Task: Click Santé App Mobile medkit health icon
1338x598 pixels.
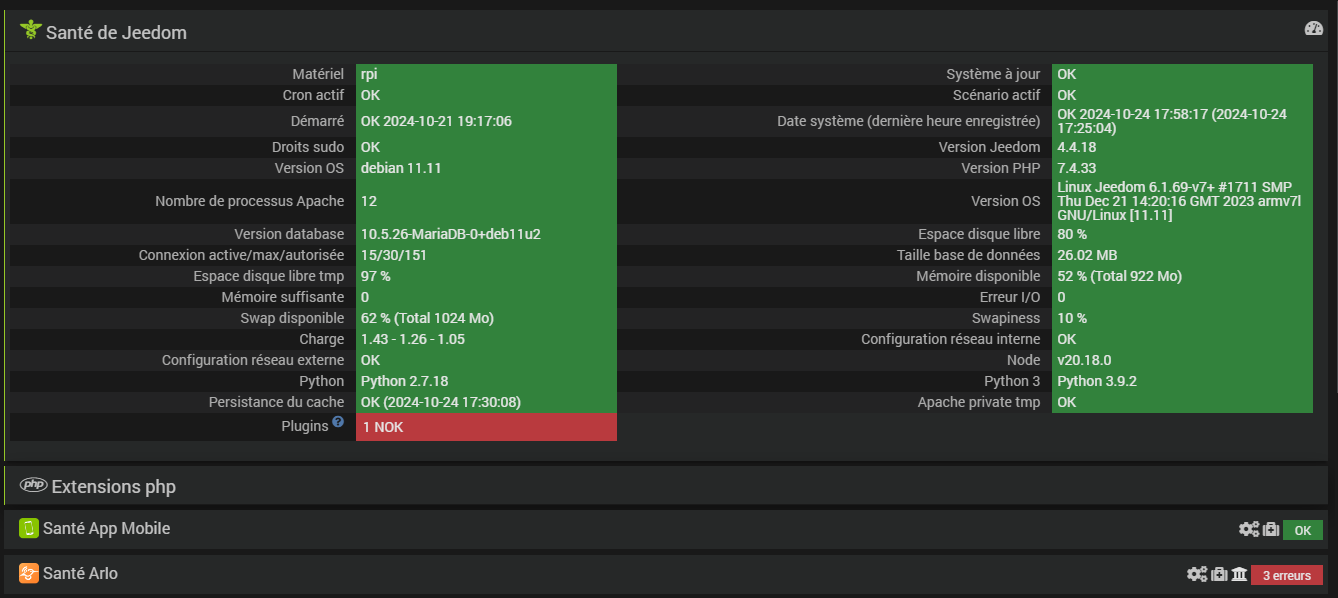Action: pos(1270,530)
